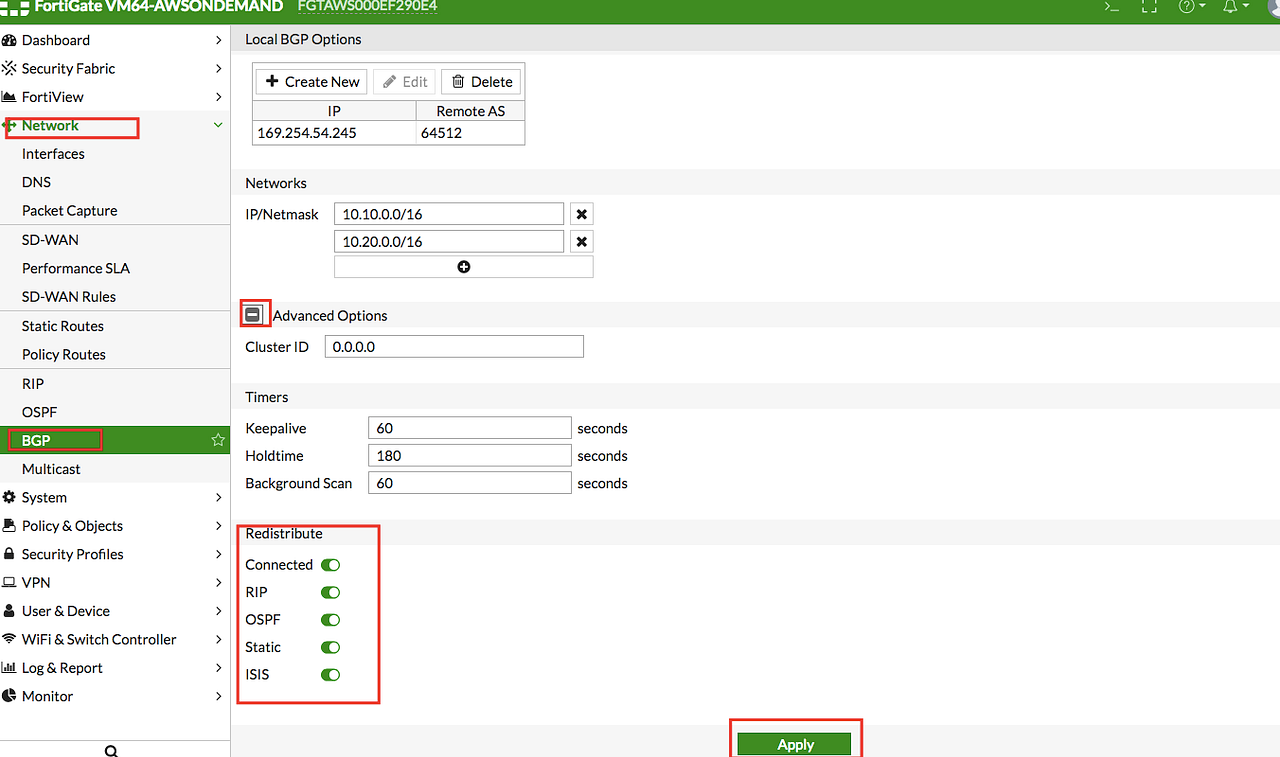Collapse the Network menu chevron
Viewport: 1280px width, 757px height.
click(x=218, y=125)
